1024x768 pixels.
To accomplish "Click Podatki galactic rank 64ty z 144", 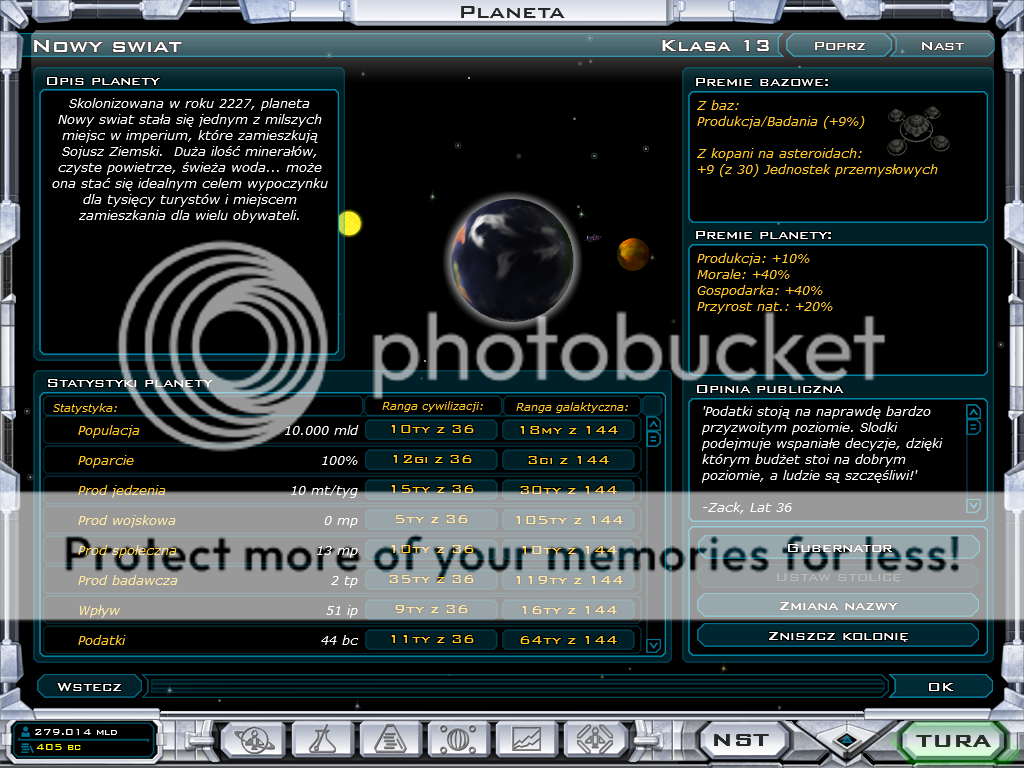I will [x=569, y=641].
